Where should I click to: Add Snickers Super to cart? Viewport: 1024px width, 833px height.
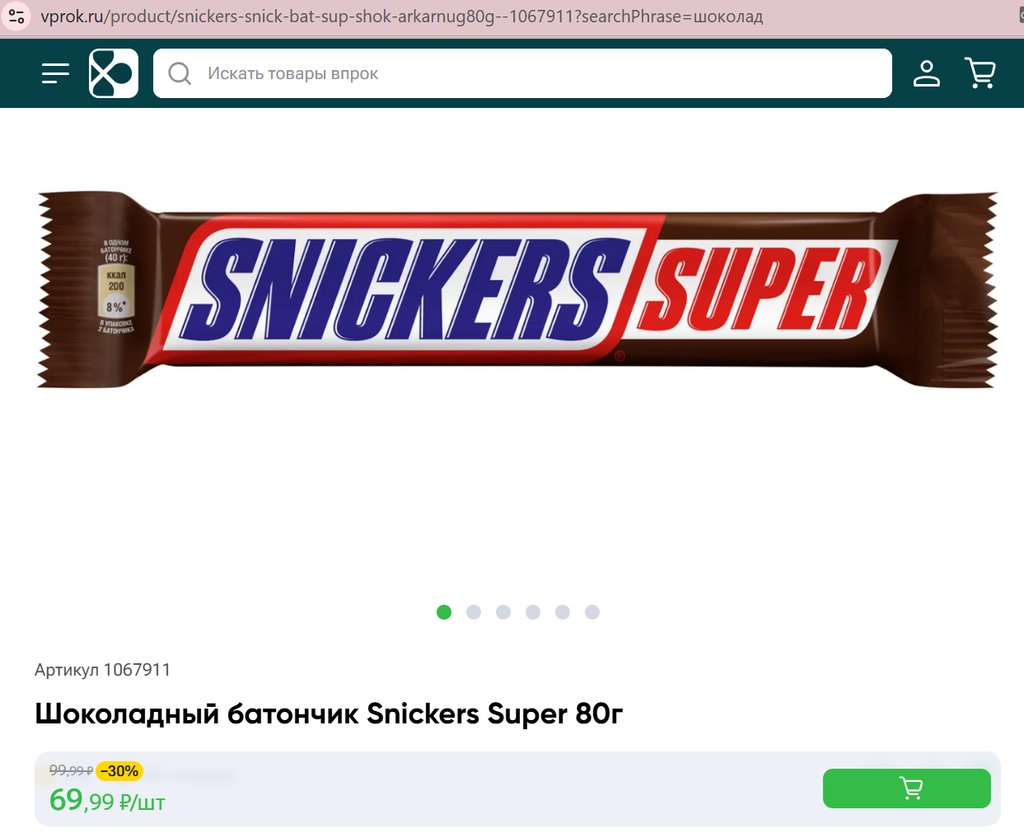click(906, 789)
